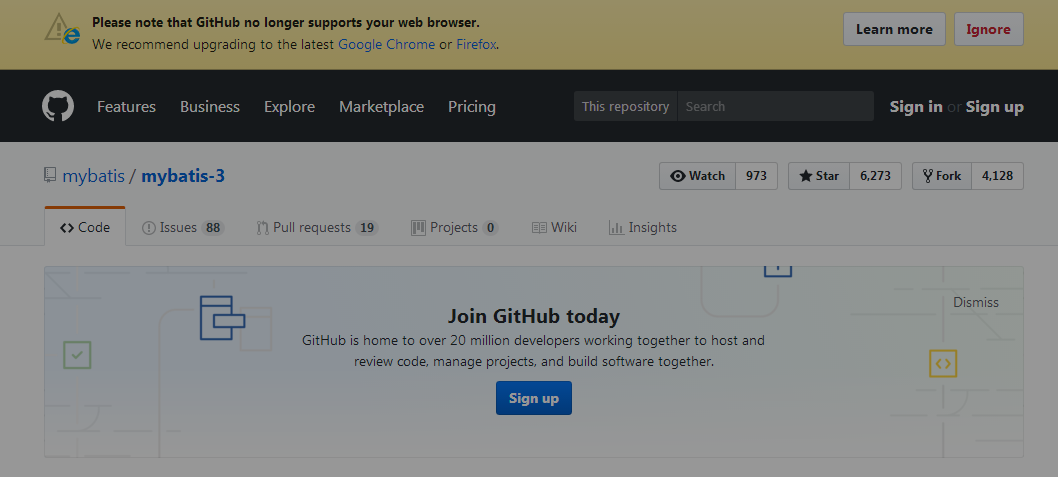Watch the mybatis-3 repository

click(x=698, y=176)
